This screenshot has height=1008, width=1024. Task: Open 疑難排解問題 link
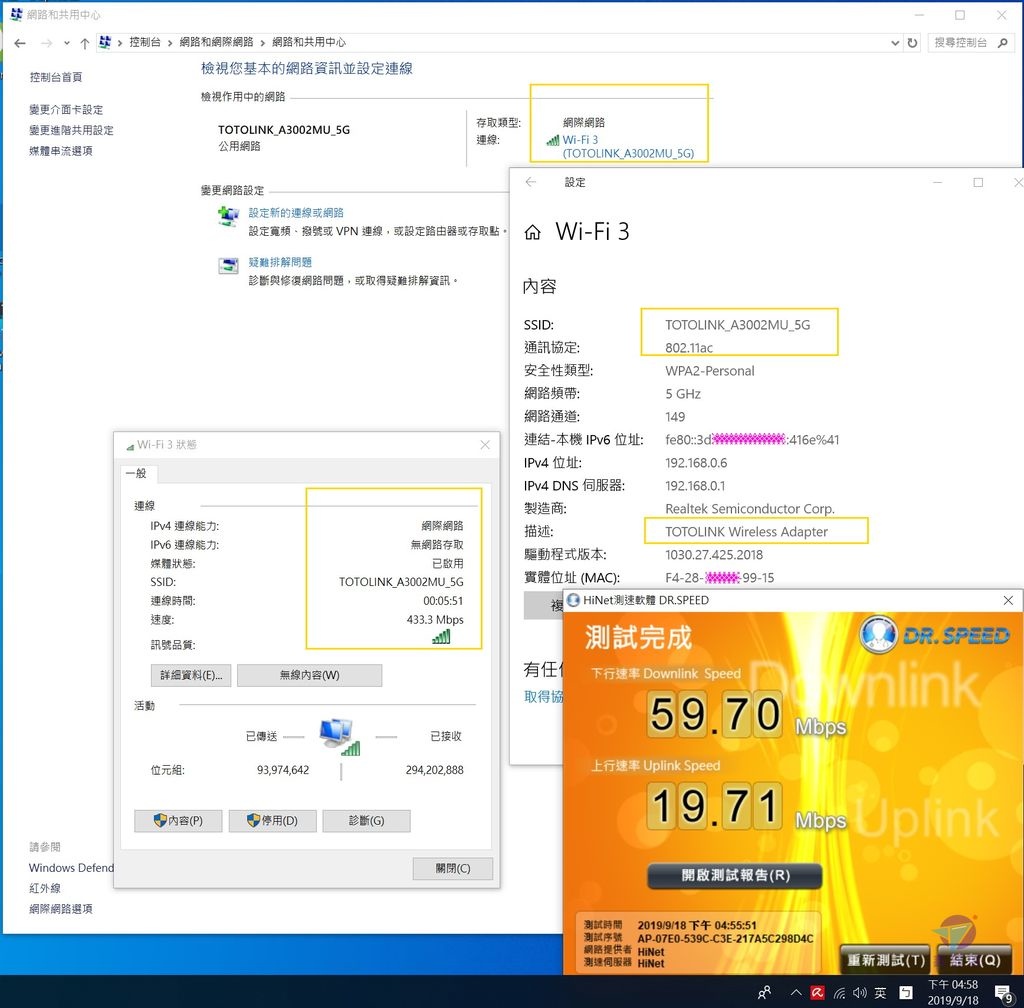click(280, 262)
